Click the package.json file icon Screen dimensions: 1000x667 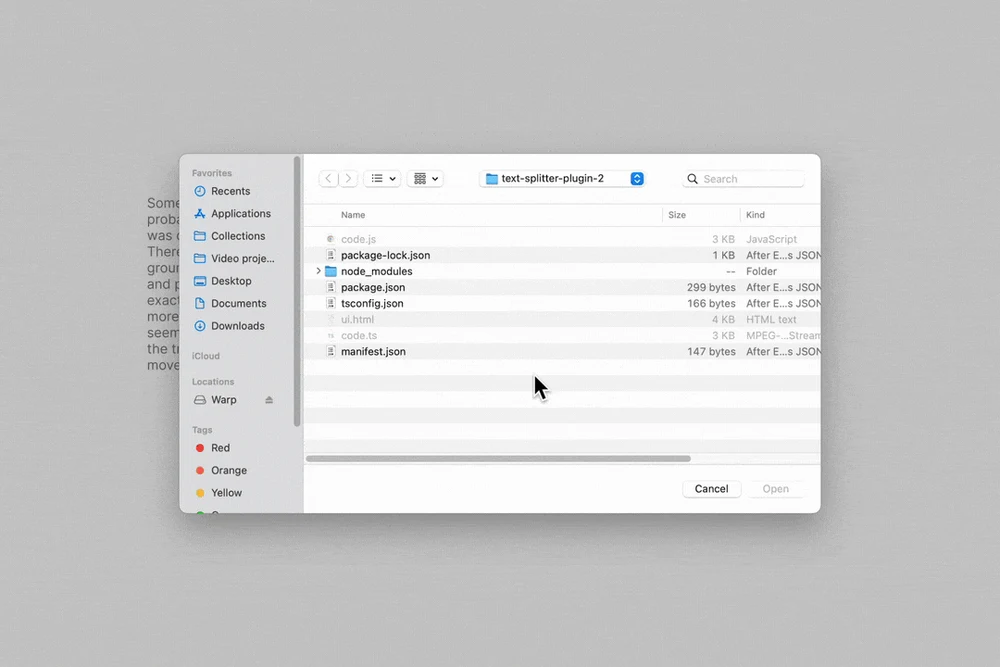pos(330,288)
